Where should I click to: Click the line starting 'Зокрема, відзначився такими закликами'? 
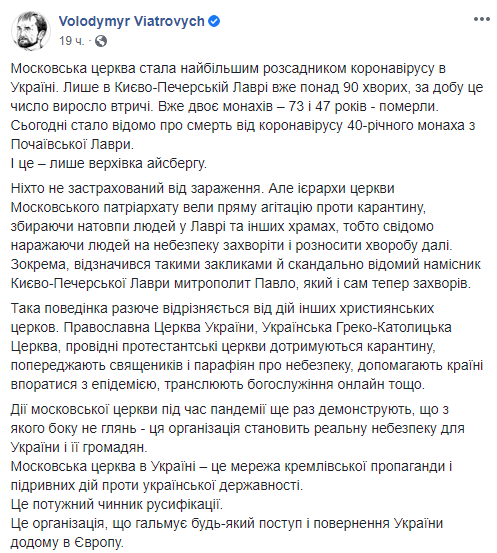point(246,265)
